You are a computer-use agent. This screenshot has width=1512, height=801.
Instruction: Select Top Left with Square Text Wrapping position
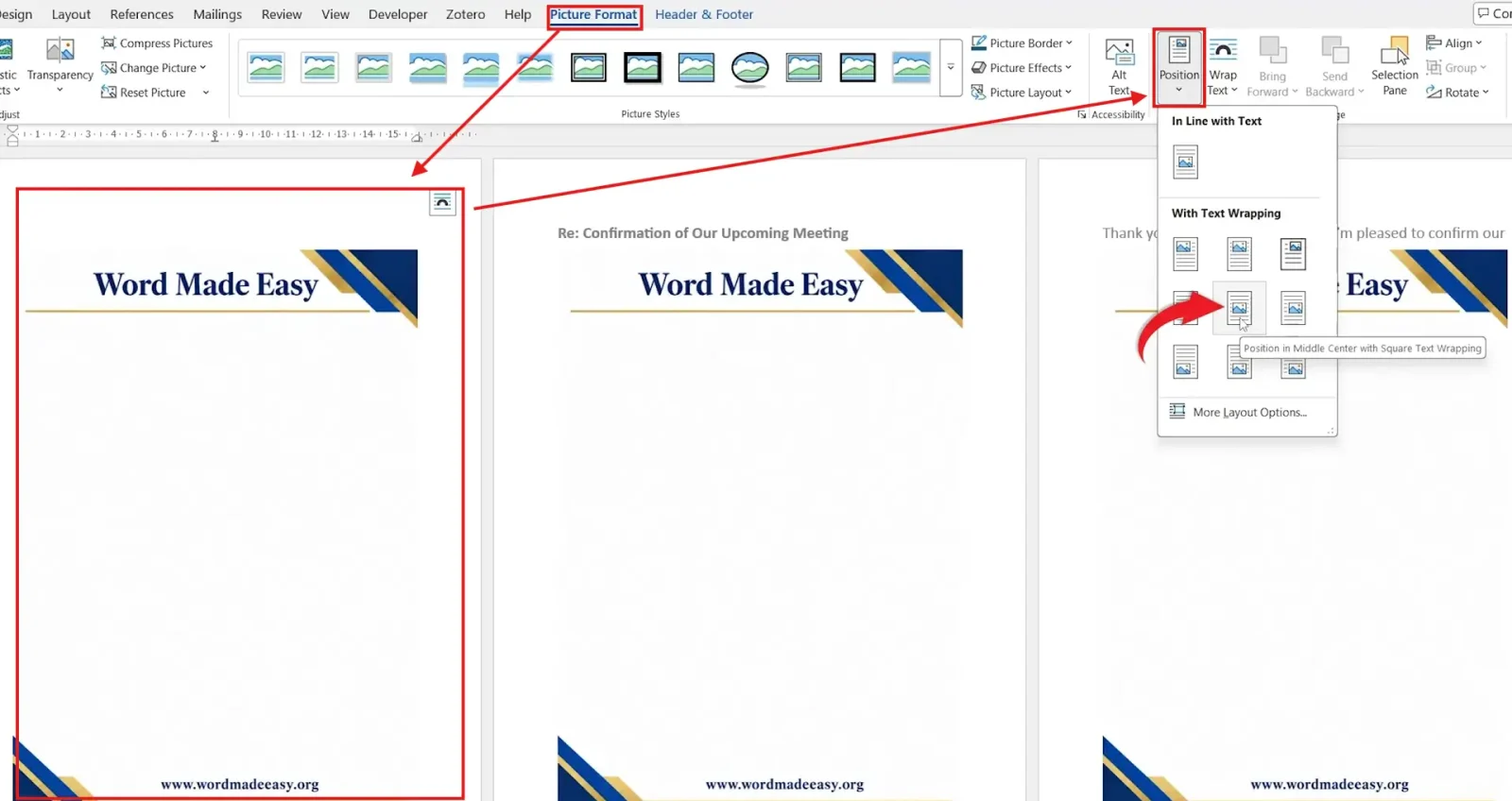pos(1185,253)
